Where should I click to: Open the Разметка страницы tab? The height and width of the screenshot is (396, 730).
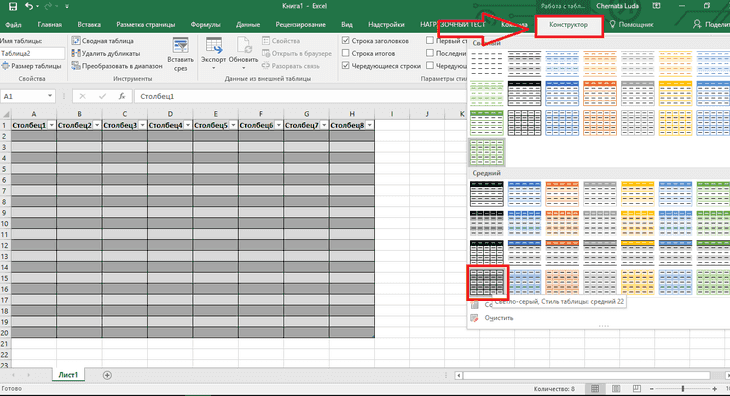146,25
